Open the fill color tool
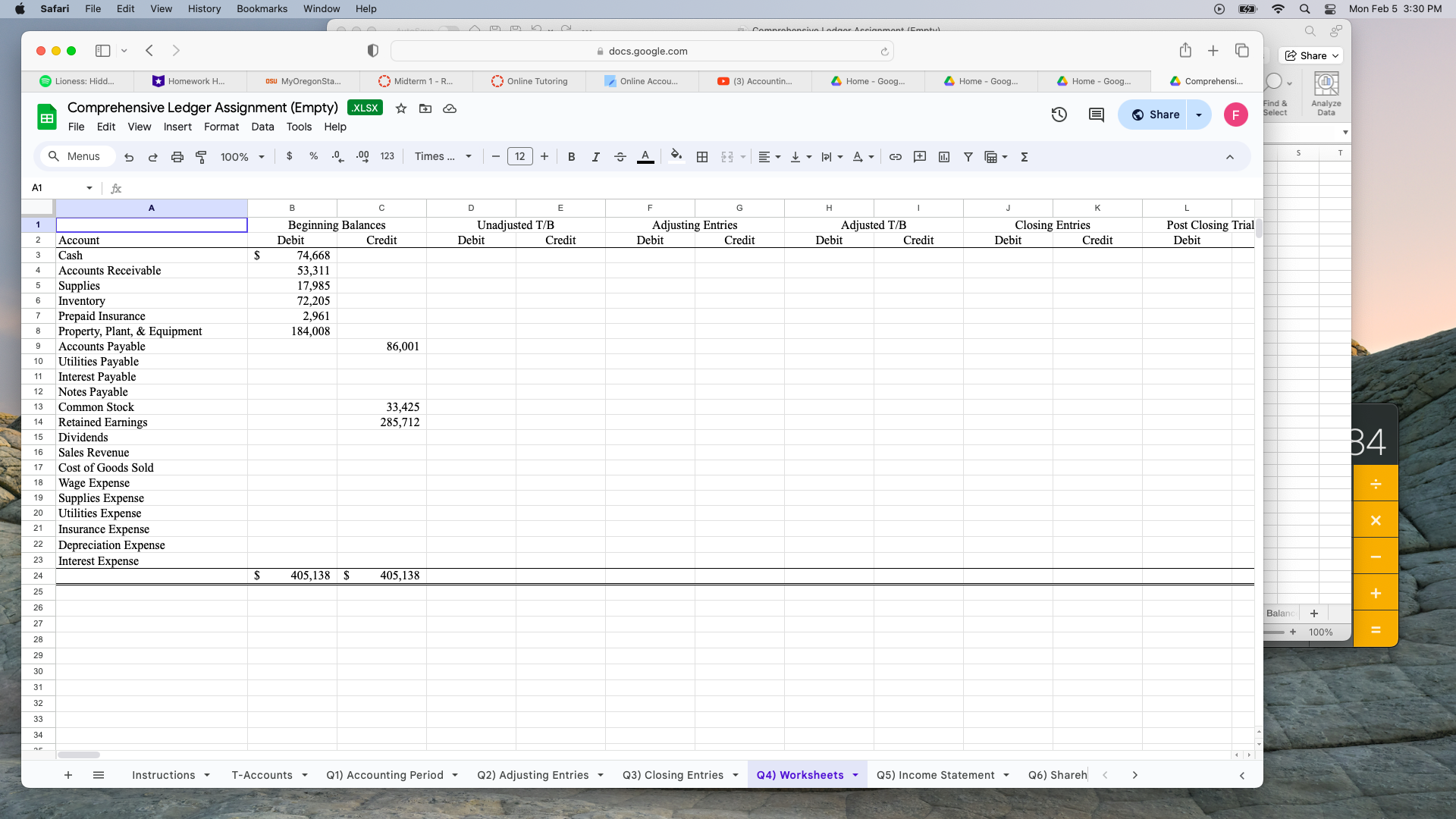Image resolution: width=1456 pixels, height=819 pixels. pos(676,156)
